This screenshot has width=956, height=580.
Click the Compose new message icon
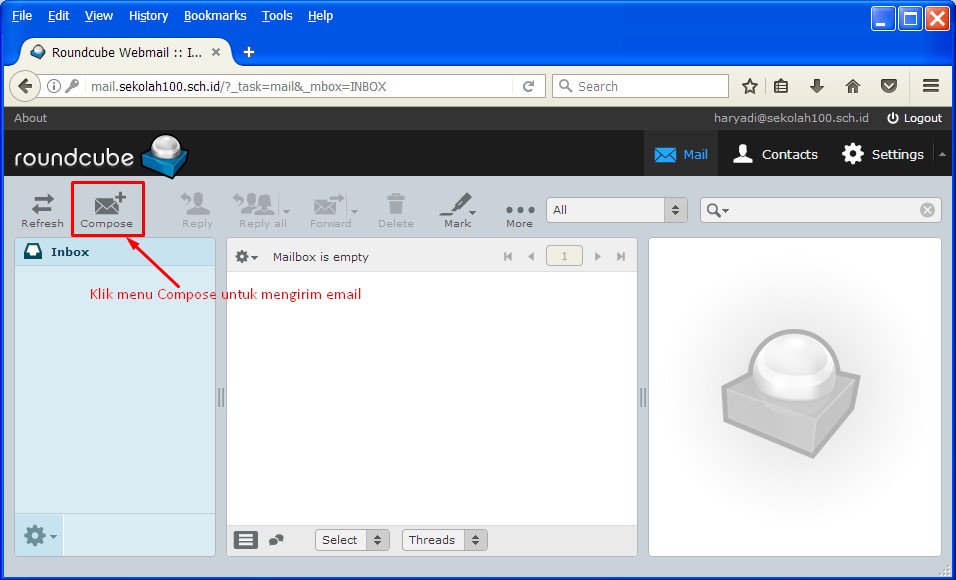(x=108, y=208)
